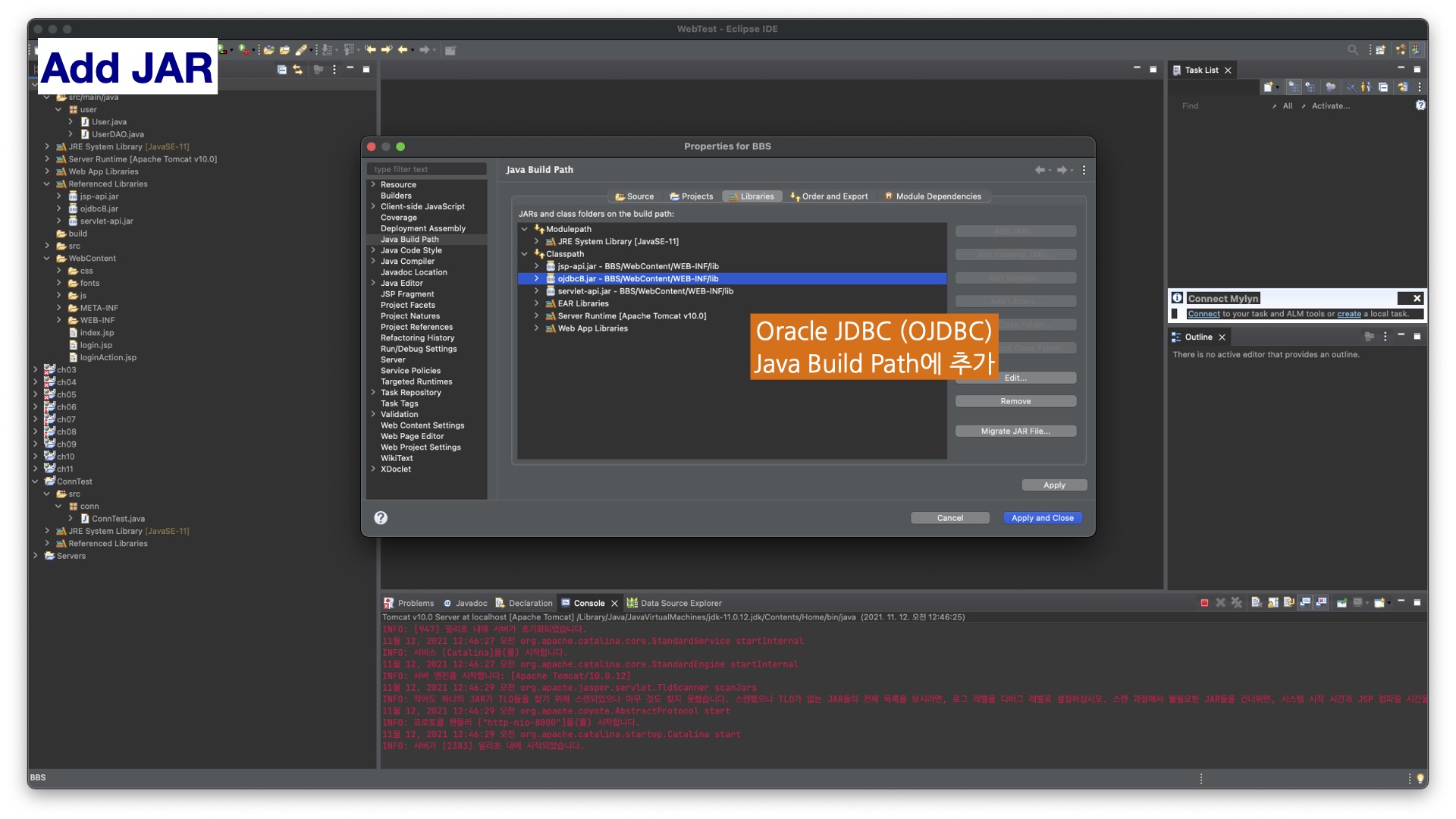Click the Previous Annotation yellow arrow icon

click(x=370, y=50)
